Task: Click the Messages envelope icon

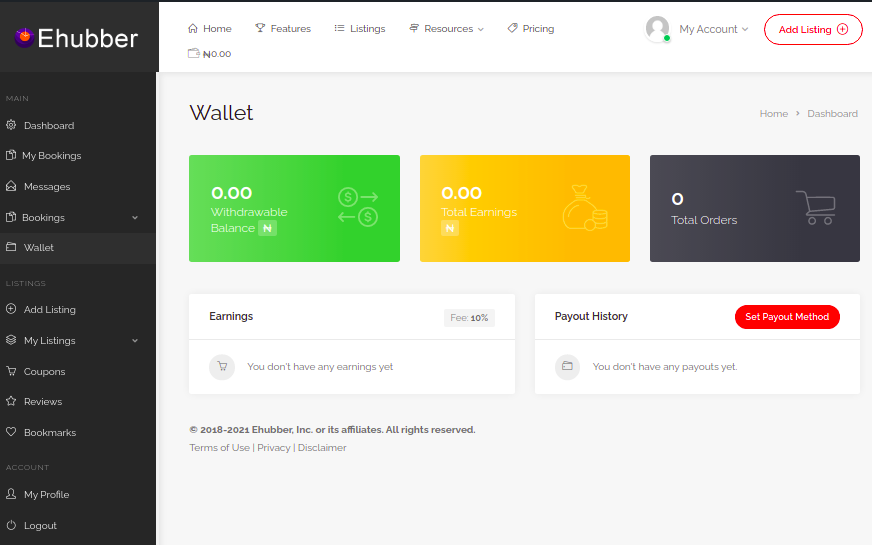Action: click(x=11, y=187)
